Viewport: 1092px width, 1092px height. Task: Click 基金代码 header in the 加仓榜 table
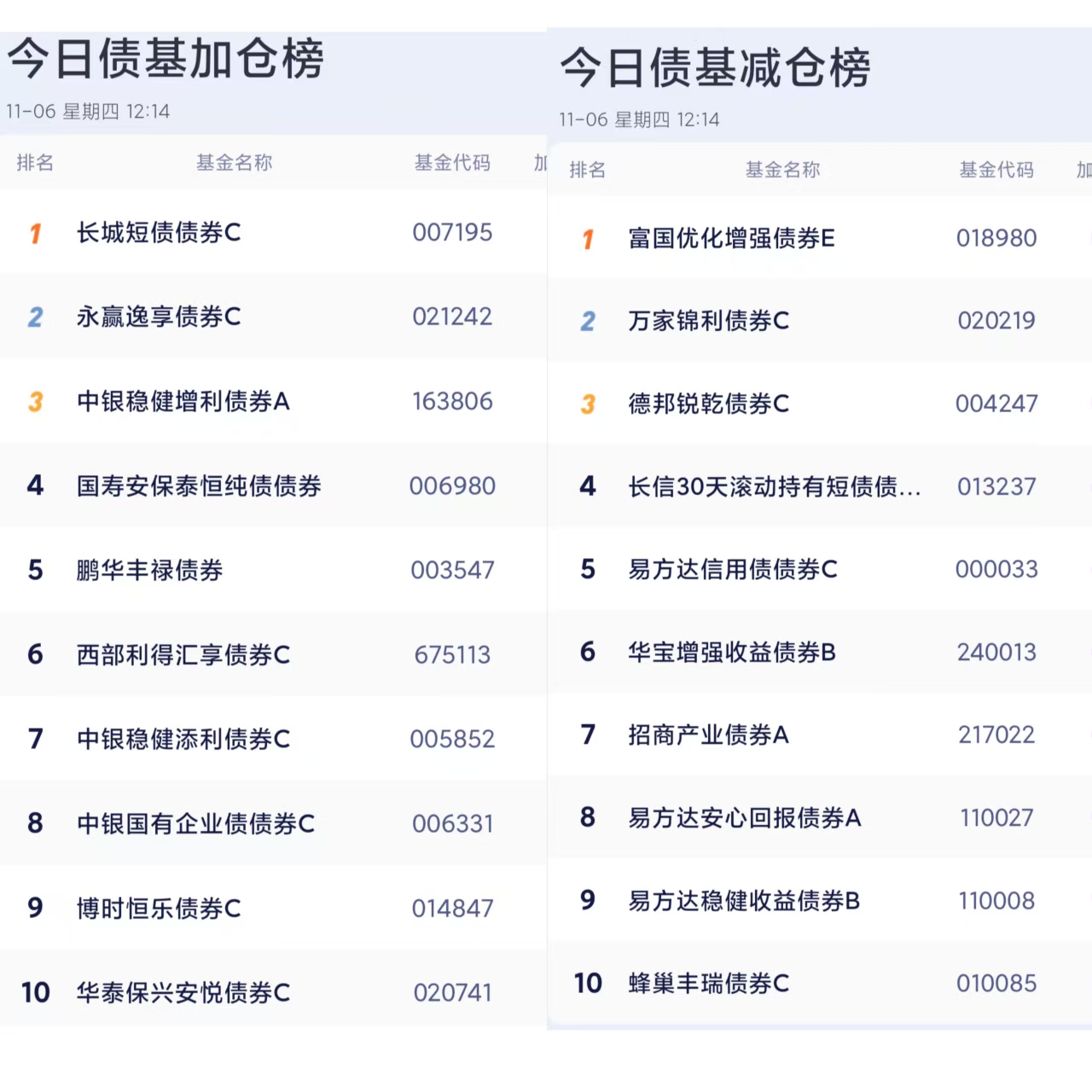pos(452,163)
